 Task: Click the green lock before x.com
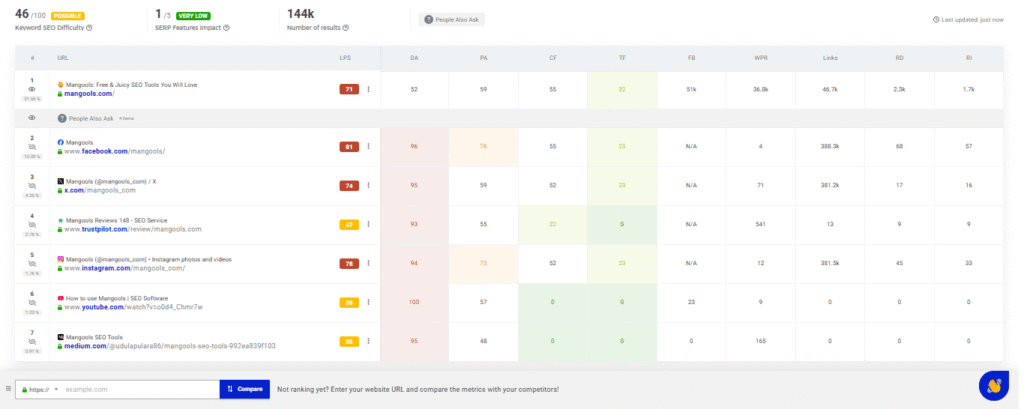60,190
